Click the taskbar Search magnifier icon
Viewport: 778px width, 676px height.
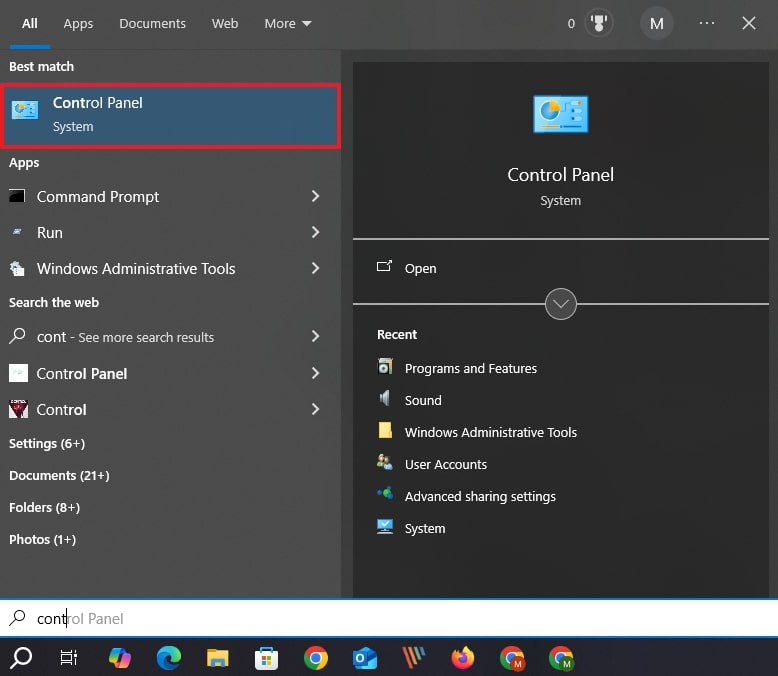click(21, 658)
